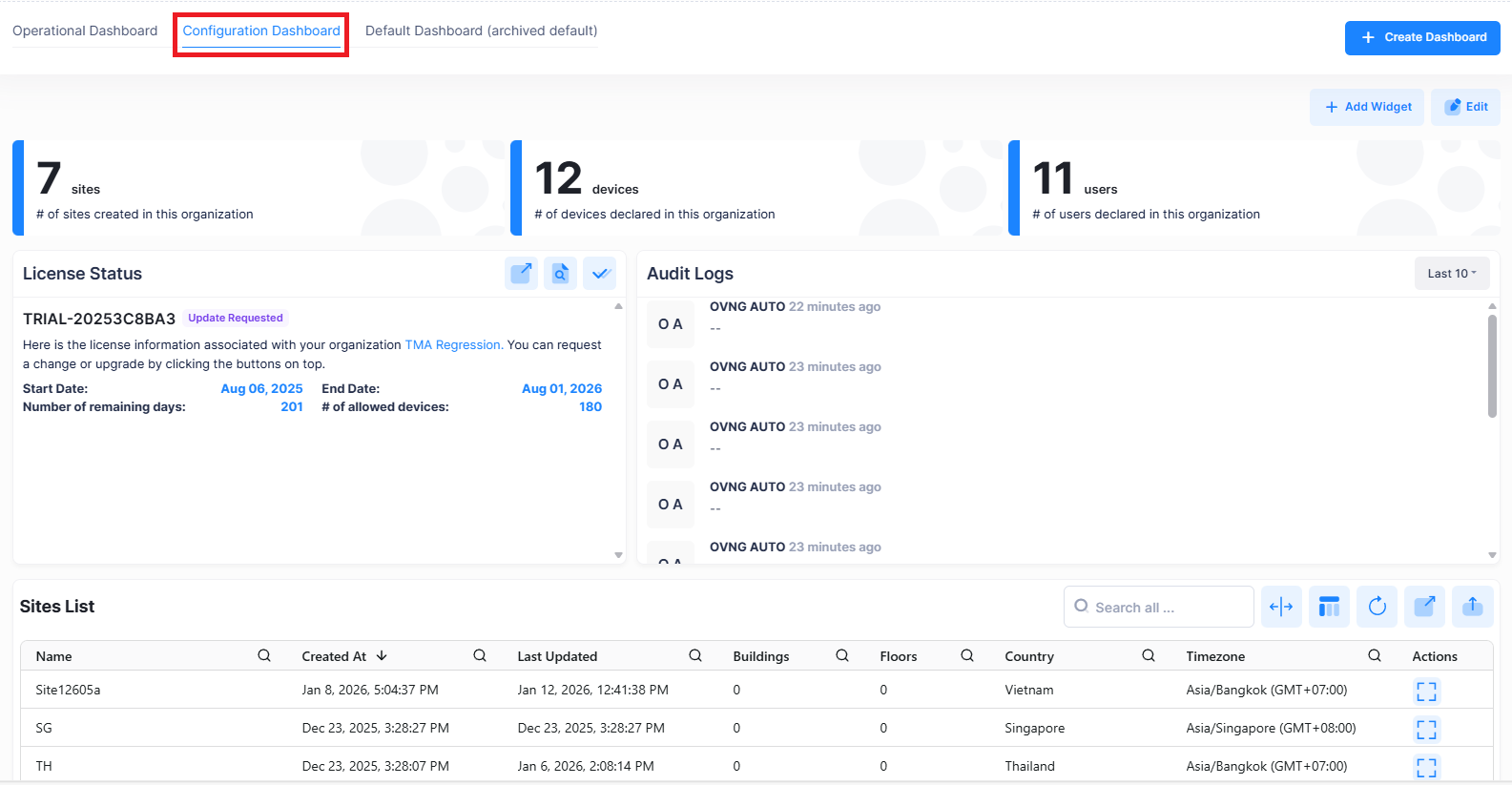Click the license document search icon
This screenshot has width=1512, height=785.
(x=560, y=274)
